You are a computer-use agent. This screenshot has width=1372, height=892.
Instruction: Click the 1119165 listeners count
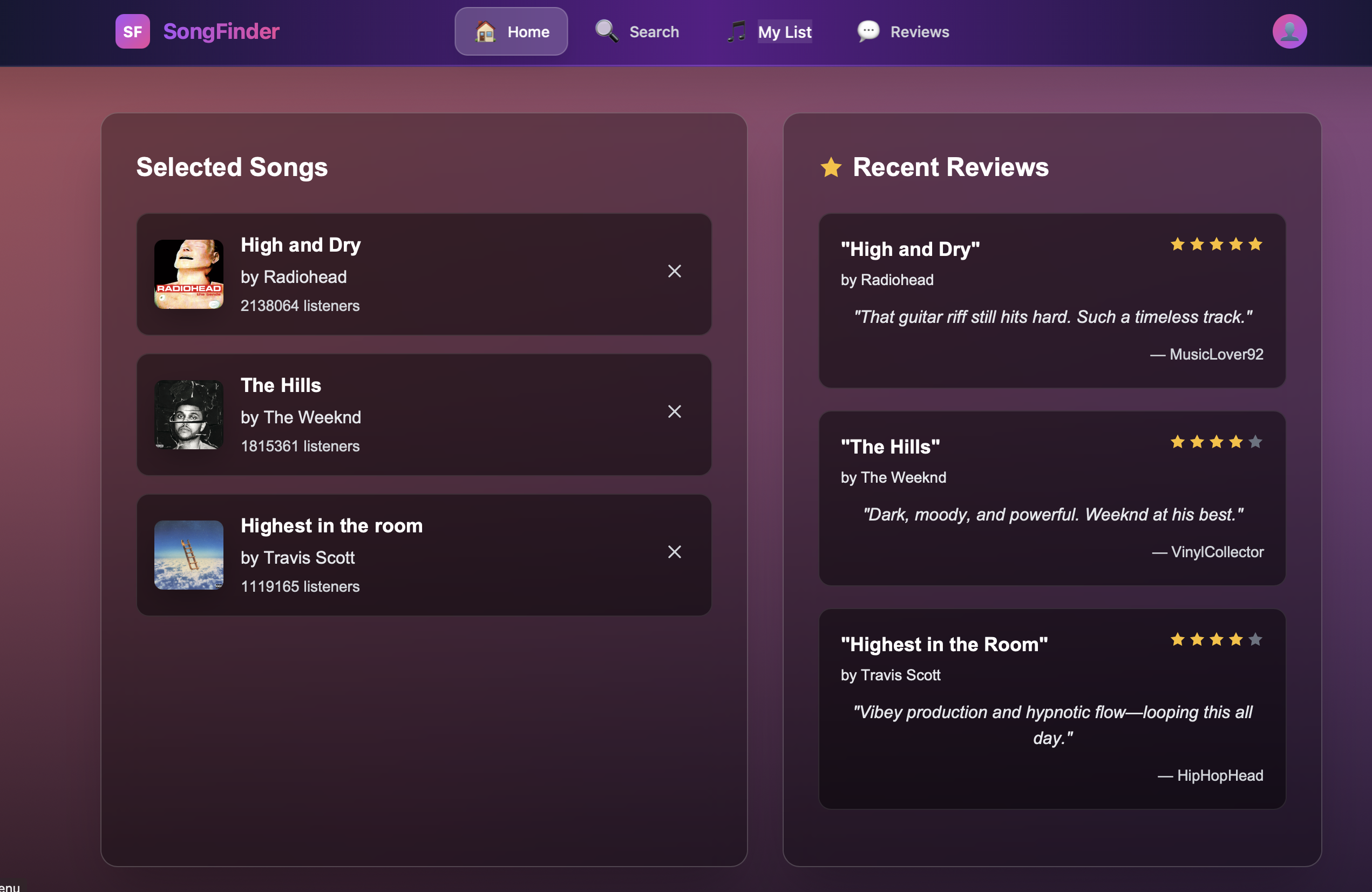point(300,586)
